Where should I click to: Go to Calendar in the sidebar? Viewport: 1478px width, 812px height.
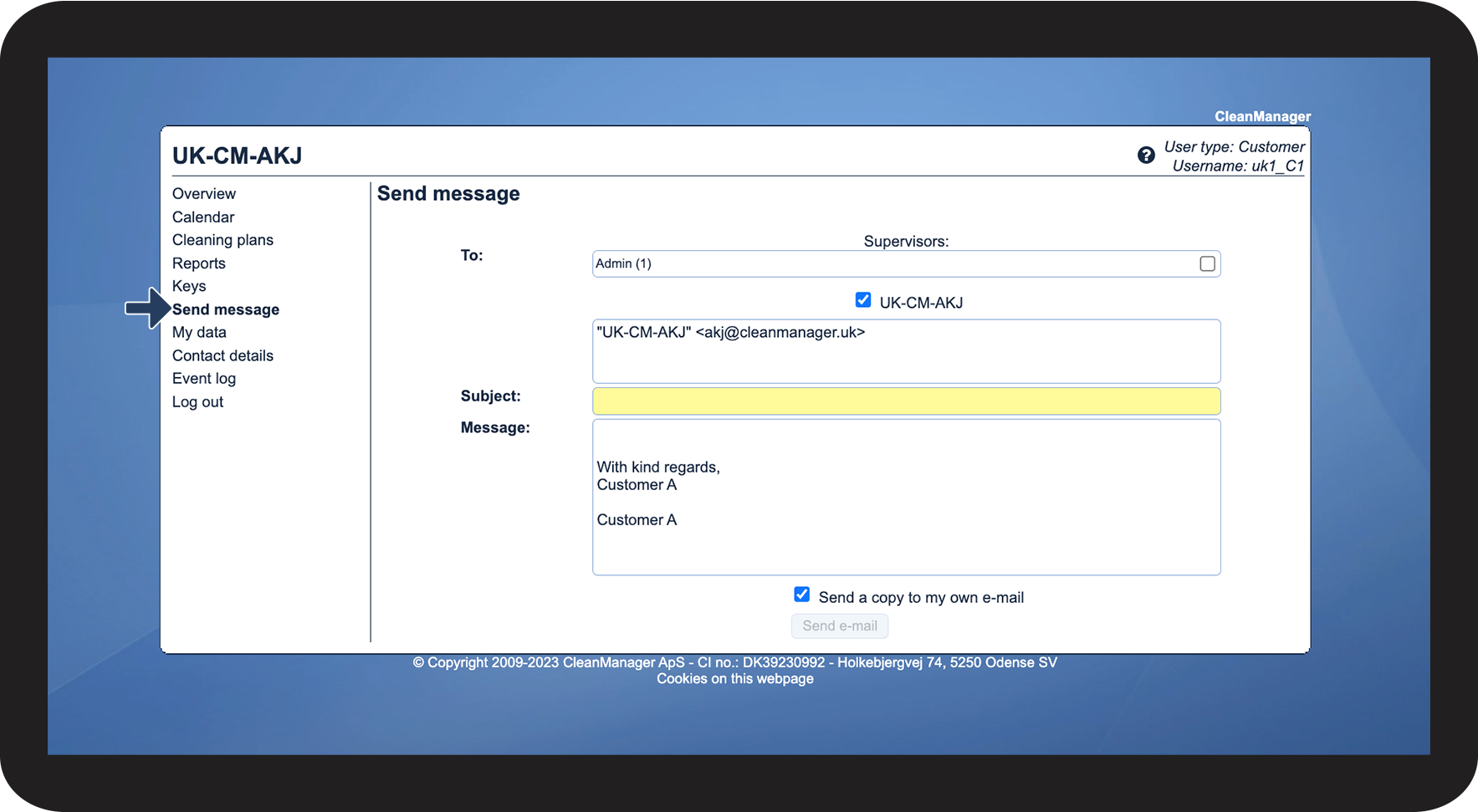(203, 217)
